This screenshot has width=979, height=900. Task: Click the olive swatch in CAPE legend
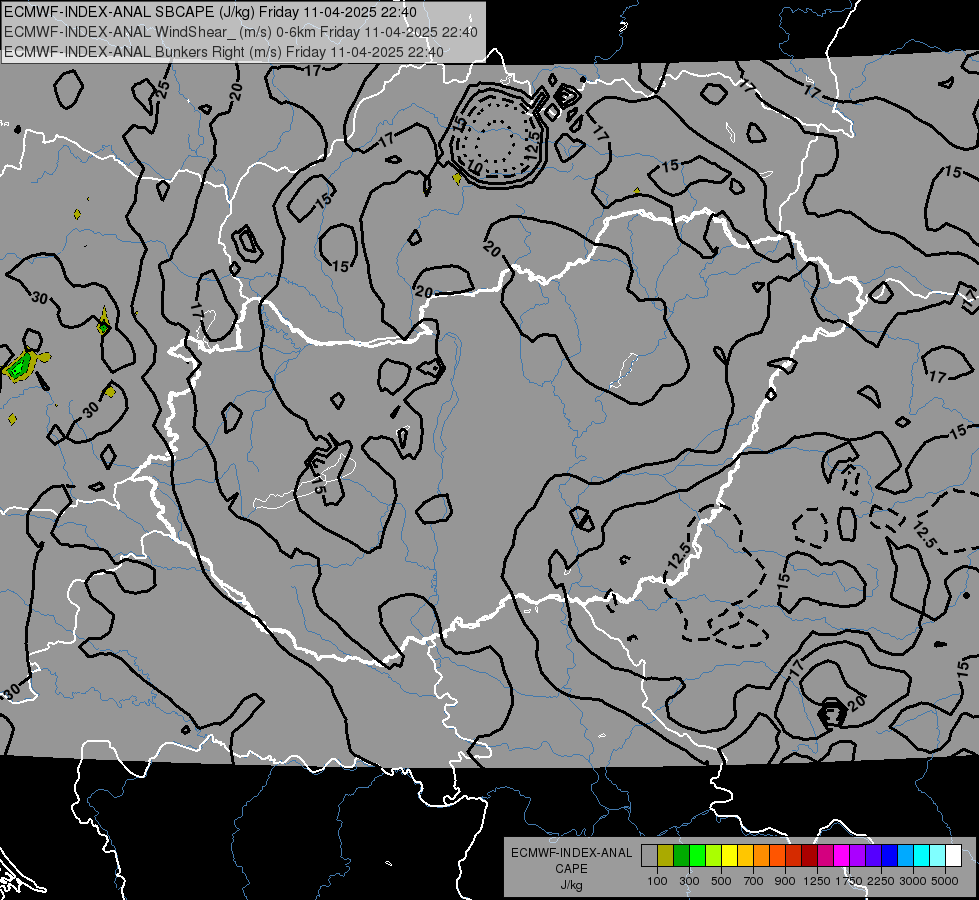click(666, 855)
